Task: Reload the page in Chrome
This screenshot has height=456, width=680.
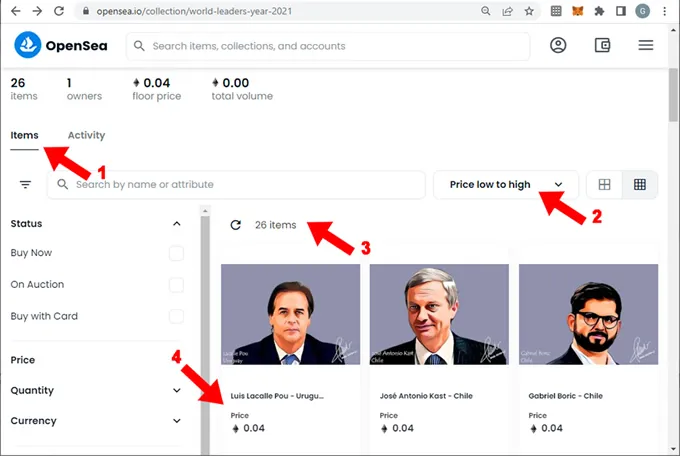Action: 59,11
